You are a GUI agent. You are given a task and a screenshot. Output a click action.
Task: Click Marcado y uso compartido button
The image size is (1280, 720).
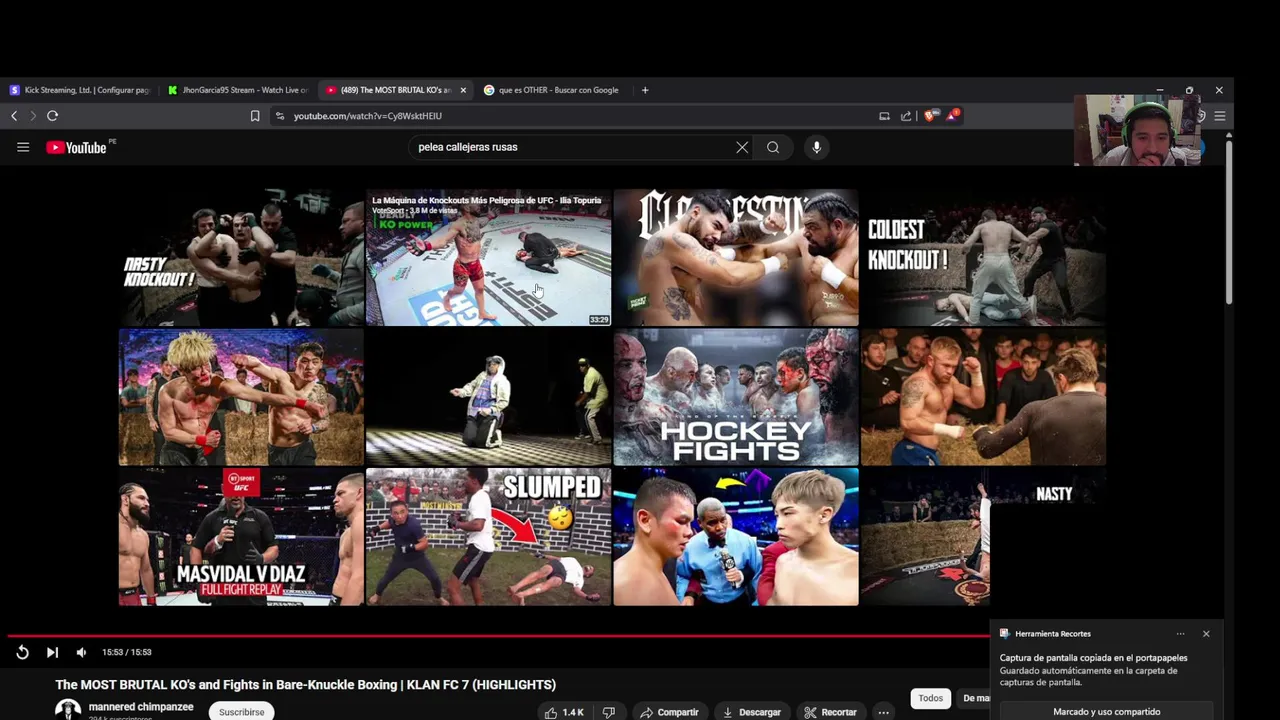click(x=1107, y=711)
